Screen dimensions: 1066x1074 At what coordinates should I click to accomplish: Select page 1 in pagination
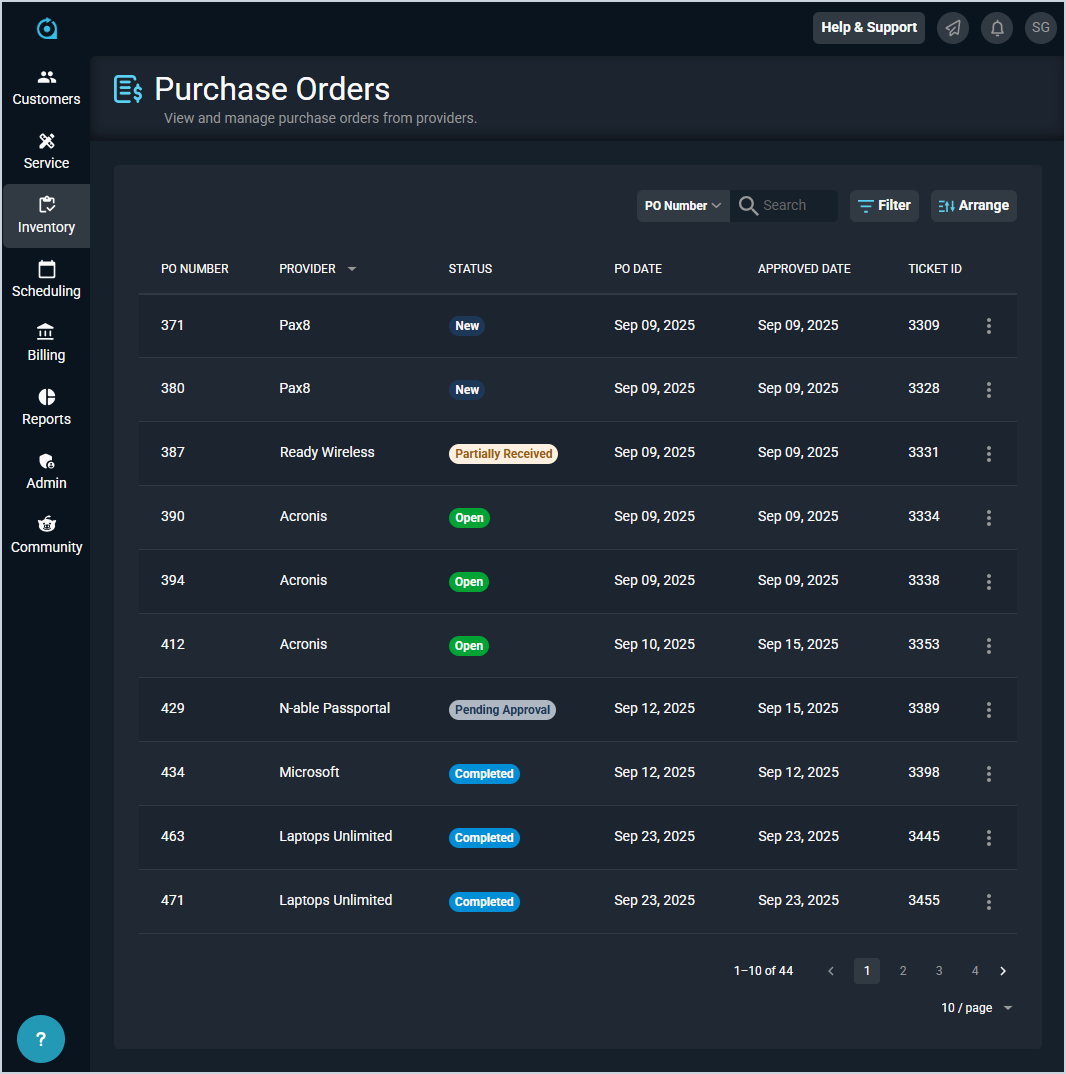tap(867, 971)
